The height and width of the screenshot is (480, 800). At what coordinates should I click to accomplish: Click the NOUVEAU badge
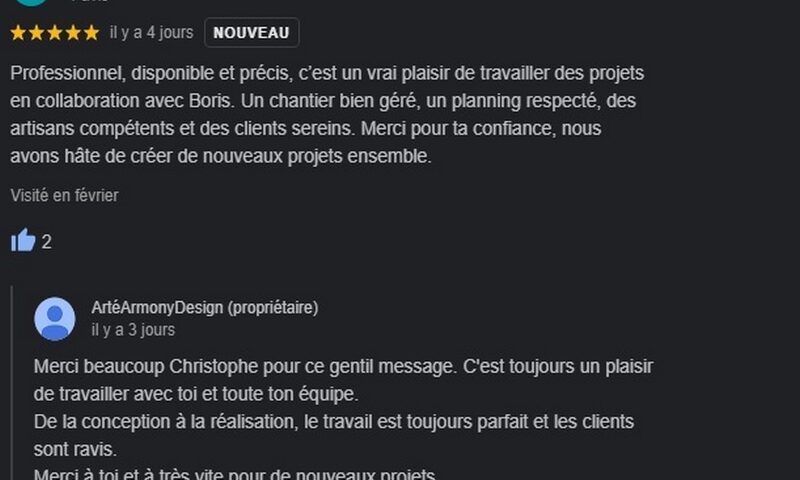(252, 33)
